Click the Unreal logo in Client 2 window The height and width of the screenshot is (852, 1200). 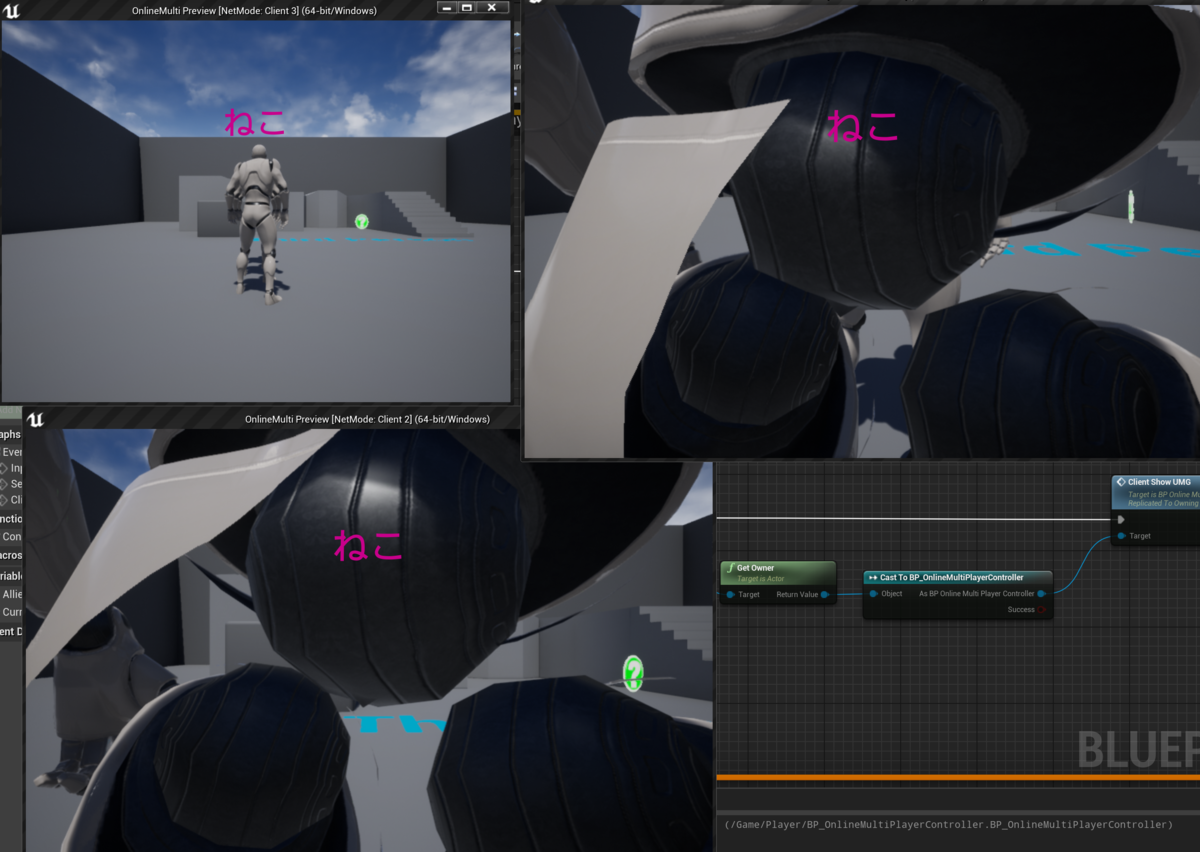(x=36, y=419)
